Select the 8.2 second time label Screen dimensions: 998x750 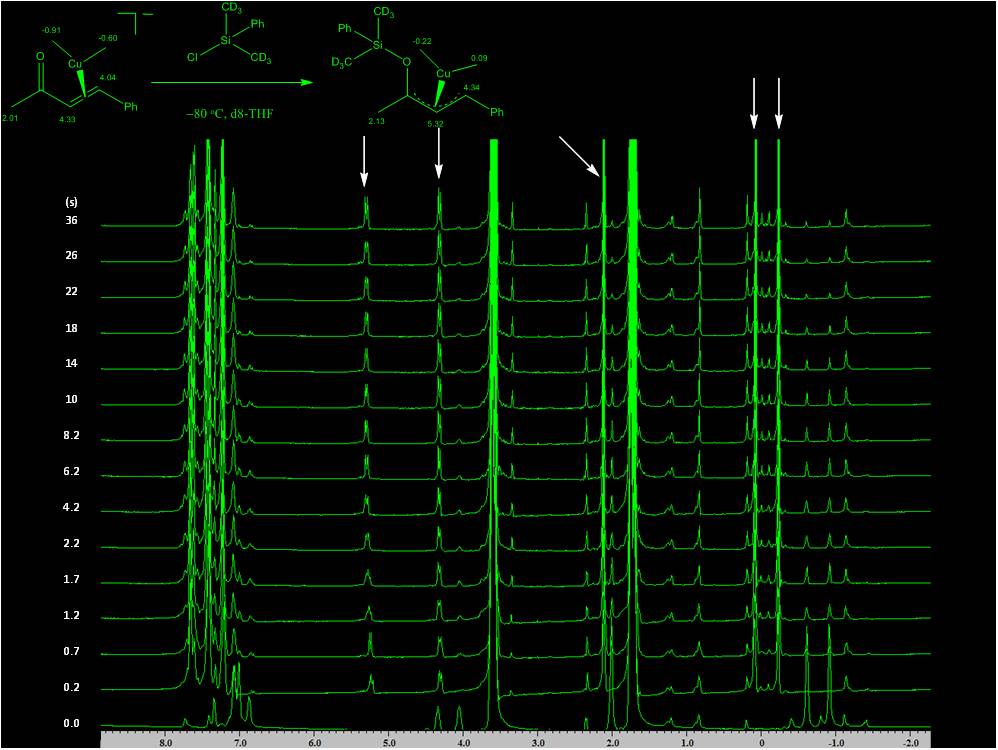coord(71,436)
